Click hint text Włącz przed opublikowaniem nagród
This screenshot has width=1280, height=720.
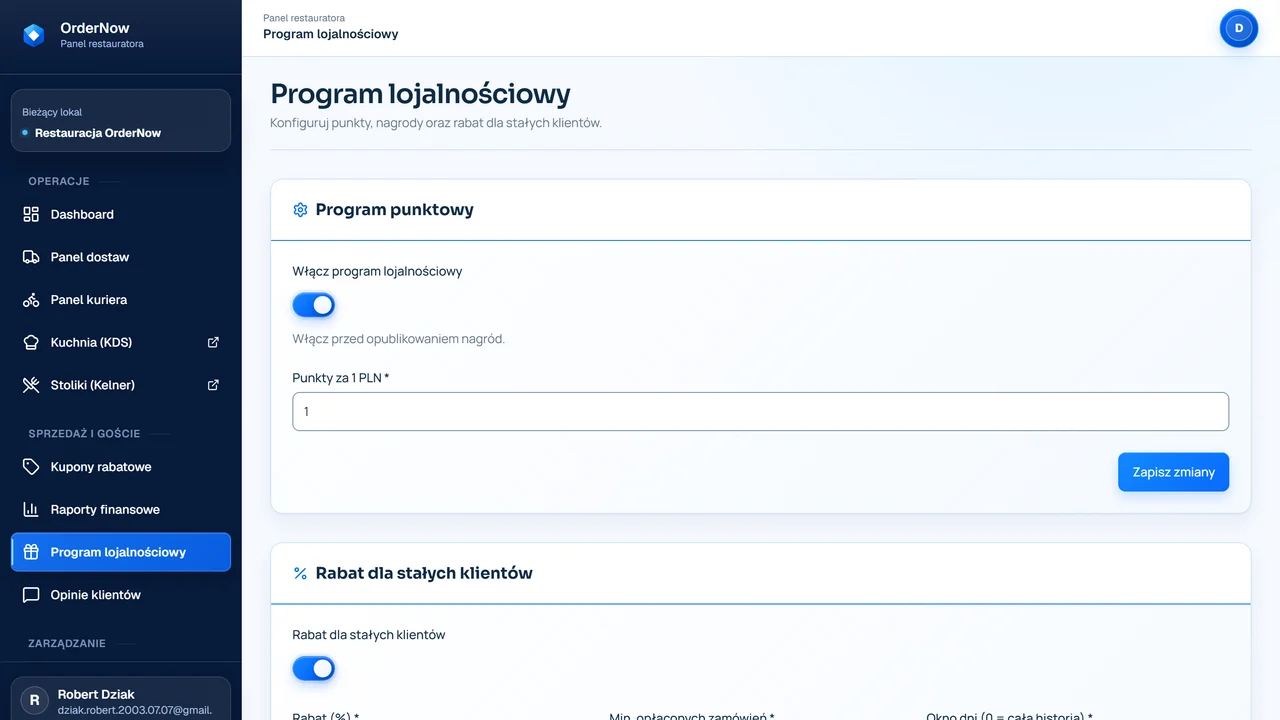(x=399, y=339)
